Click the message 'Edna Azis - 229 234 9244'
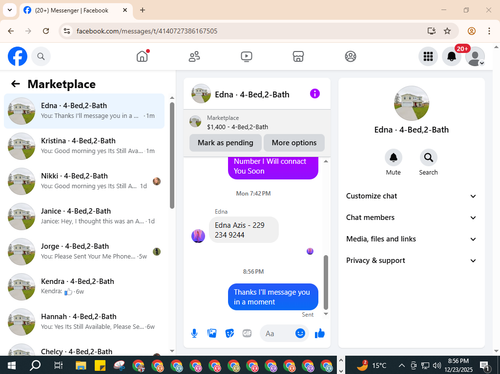 click(244, 230)
